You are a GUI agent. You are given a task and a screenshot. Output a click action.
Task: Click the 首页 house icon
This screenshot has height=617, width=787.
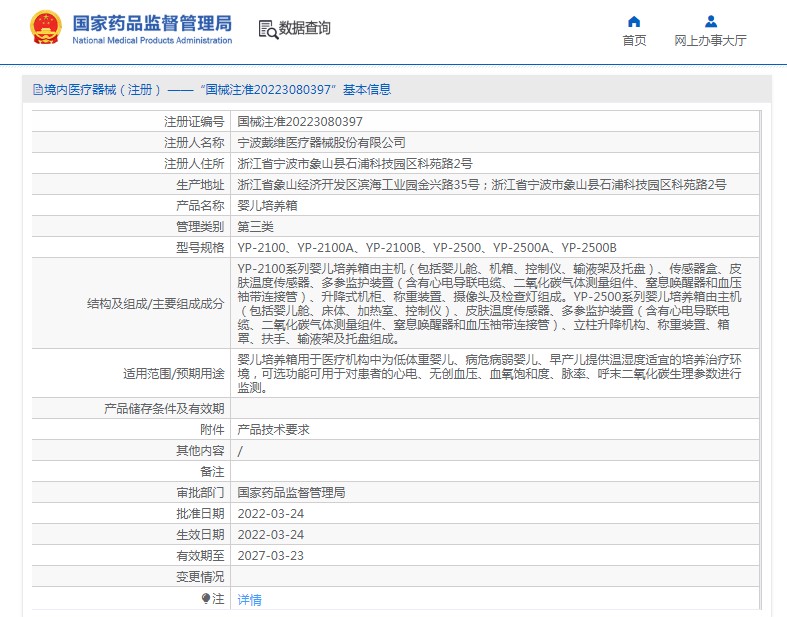[x=634, y=21]
